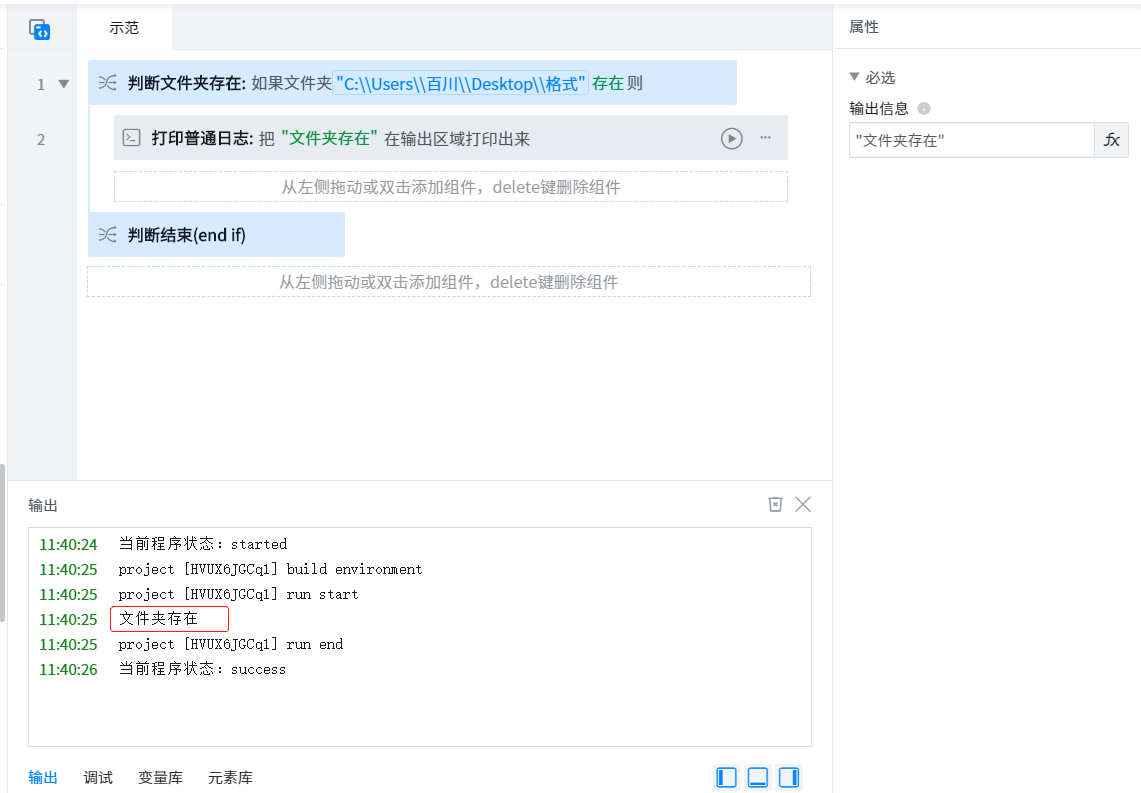Select the 元素库 tab at the bottom
1141x793 pixels.
230,777
